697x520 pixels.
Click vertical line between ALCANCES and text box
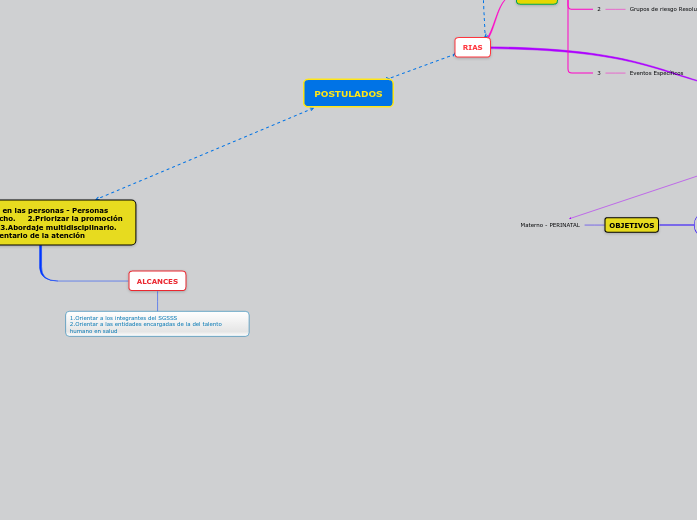point(157,301)
